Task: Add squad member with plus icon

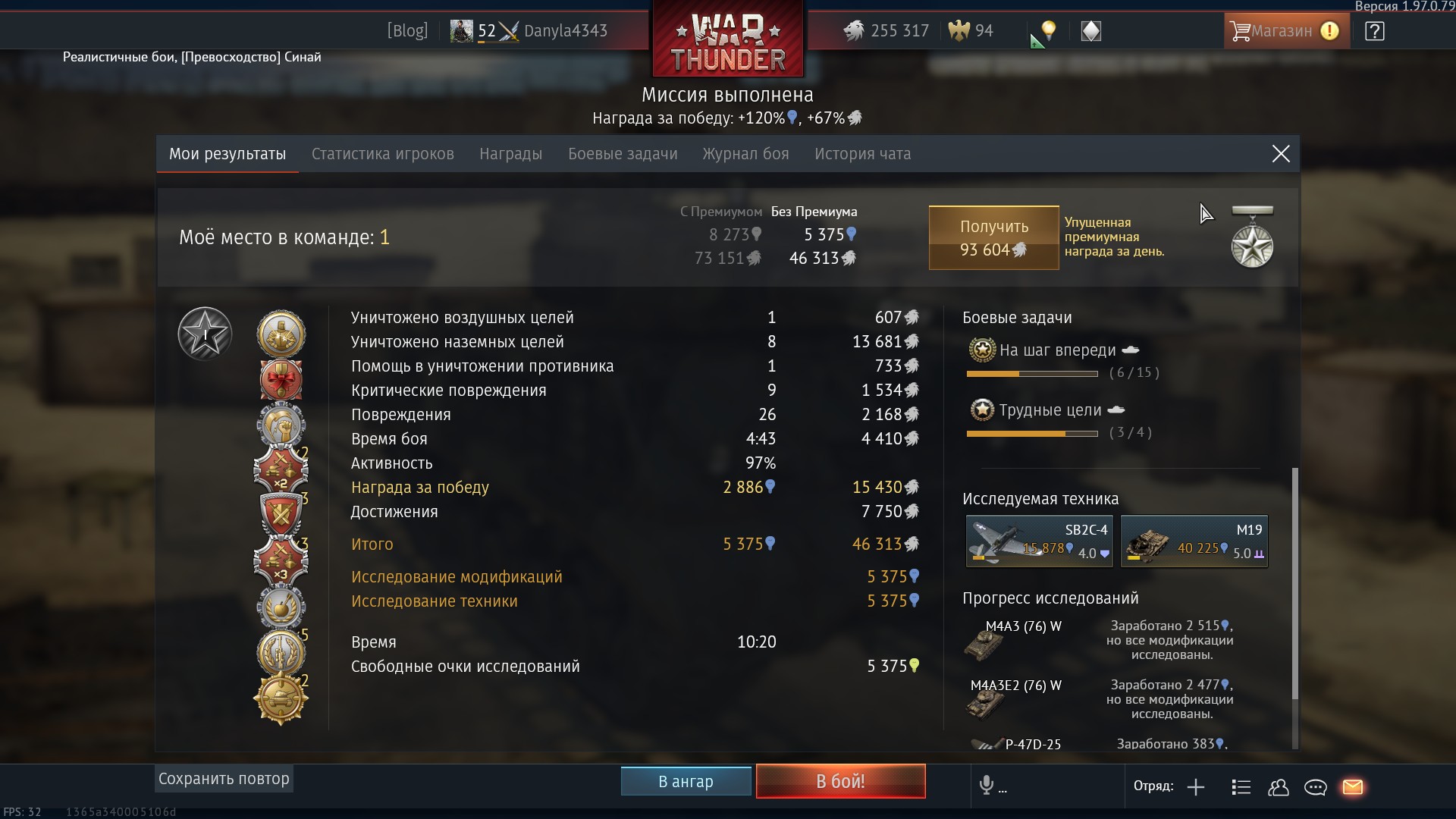Action: click(1196, 787)
